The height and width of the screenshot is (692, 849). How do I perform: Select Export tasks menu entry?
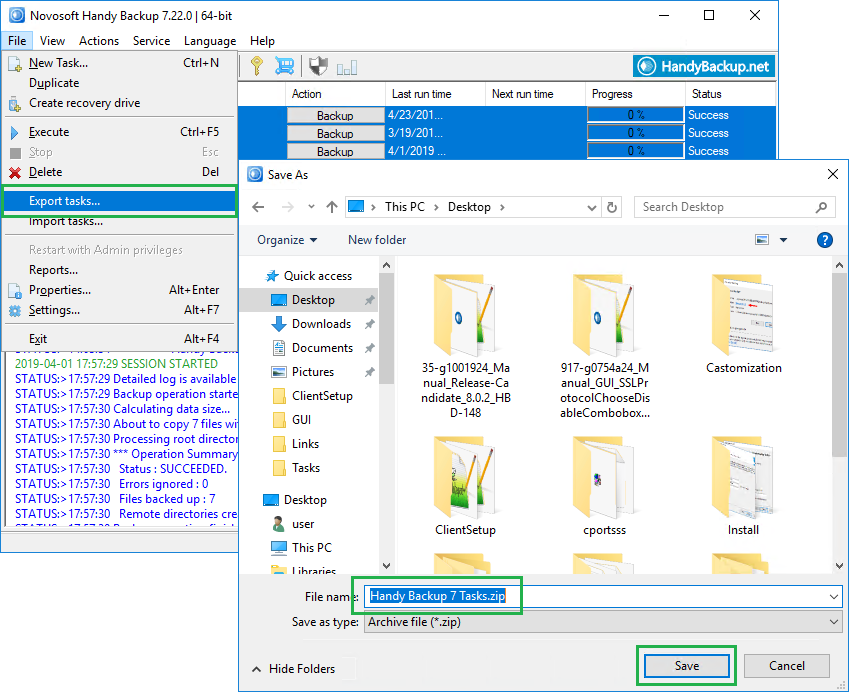(x=120, y=201)
